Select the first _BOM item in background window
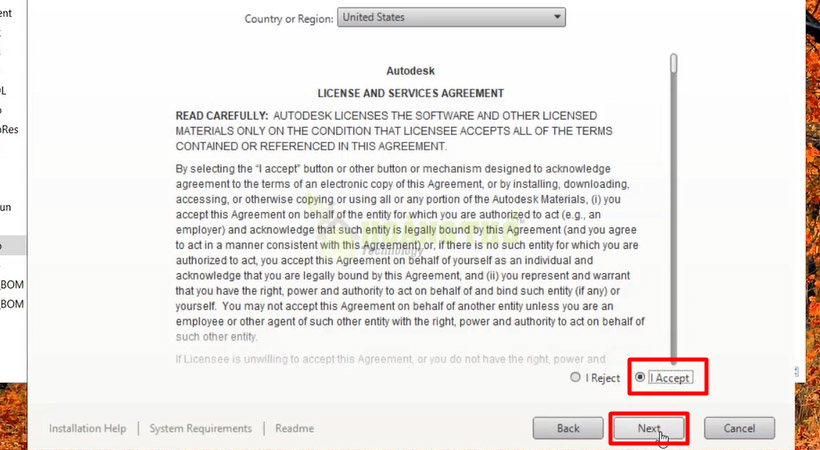This screenshot has height=450, width=820. pyautogui.click(x=12, y=285)
